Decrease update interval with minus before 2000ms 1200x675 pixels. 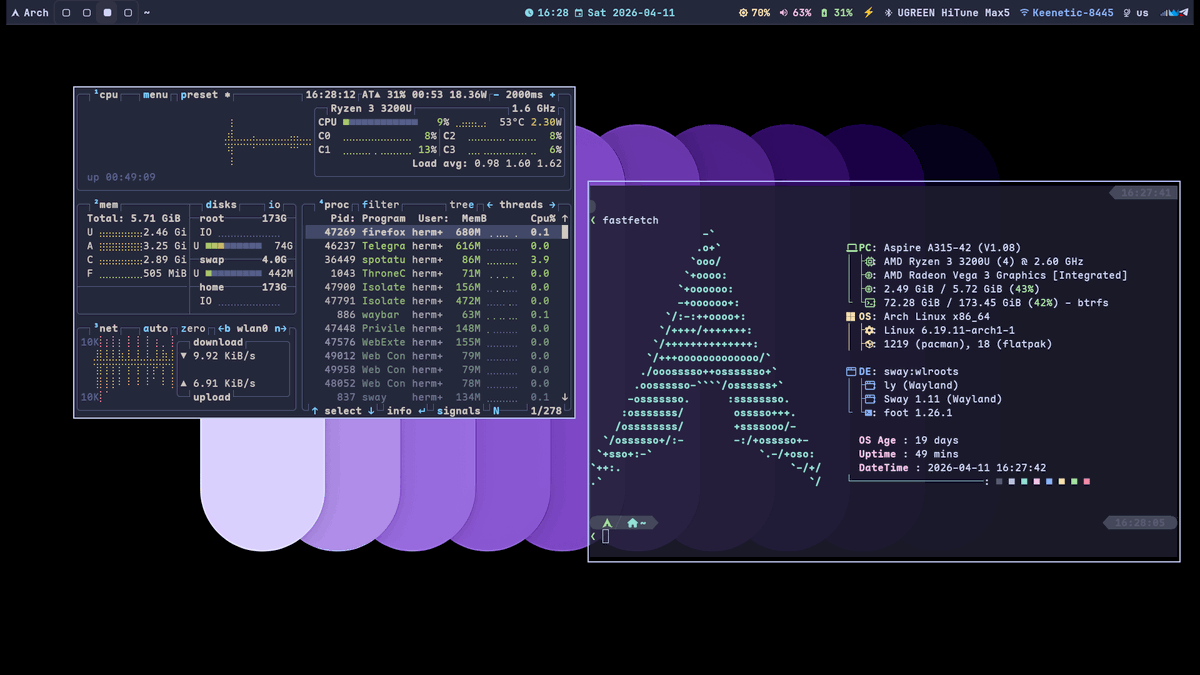(497, 95)
